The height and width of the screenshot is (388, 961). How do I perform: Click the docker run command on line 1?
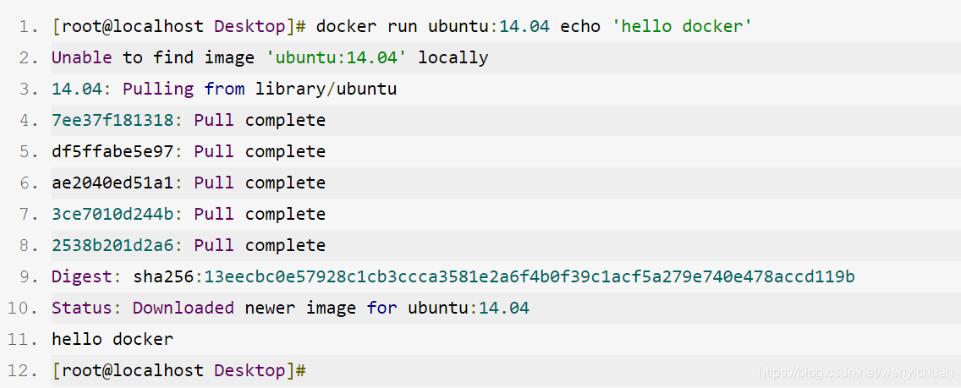(534, 26)
